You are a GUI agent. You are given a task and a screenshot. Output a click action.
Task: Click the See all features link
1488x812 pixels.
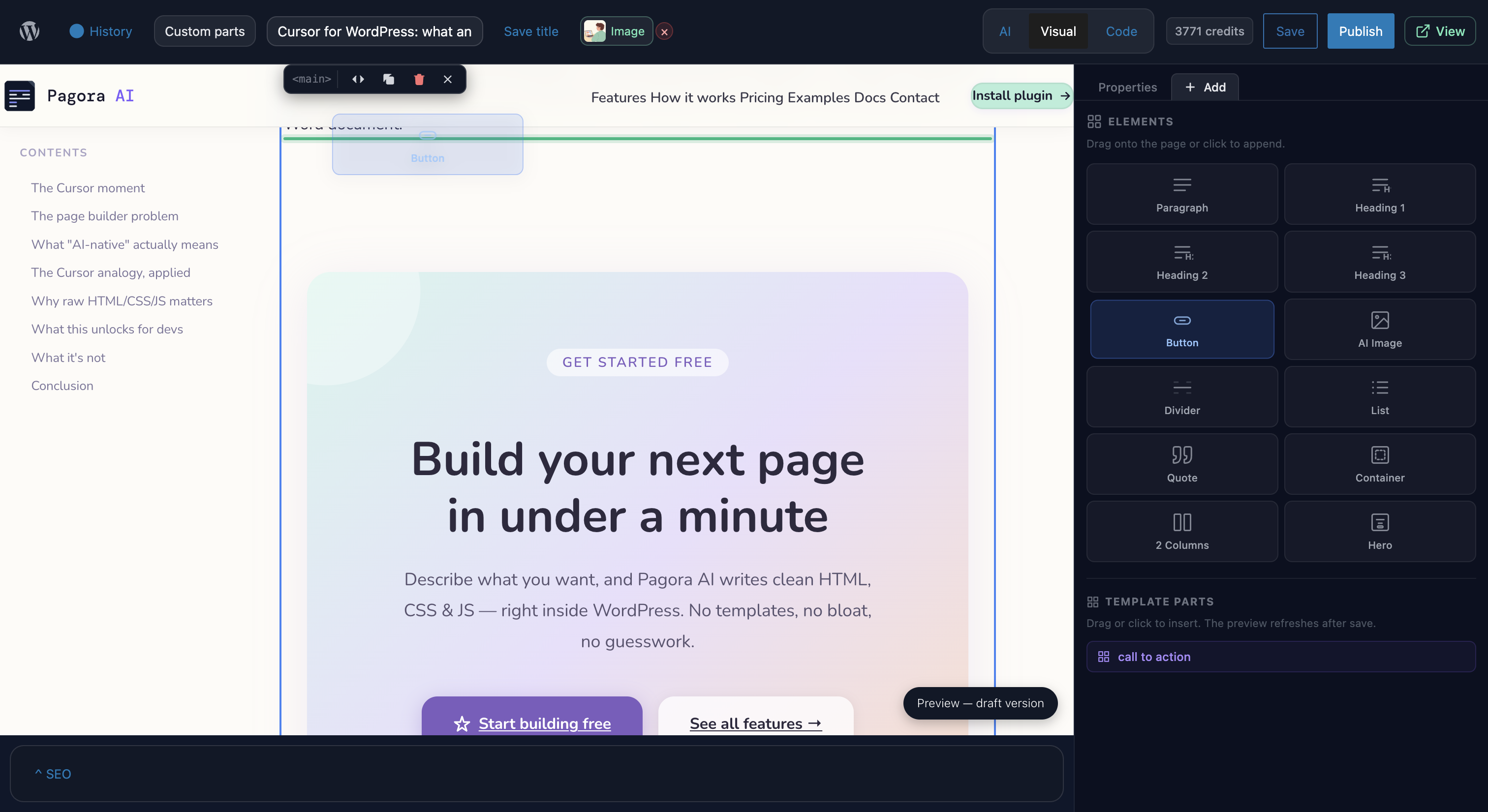pos(755,717)
